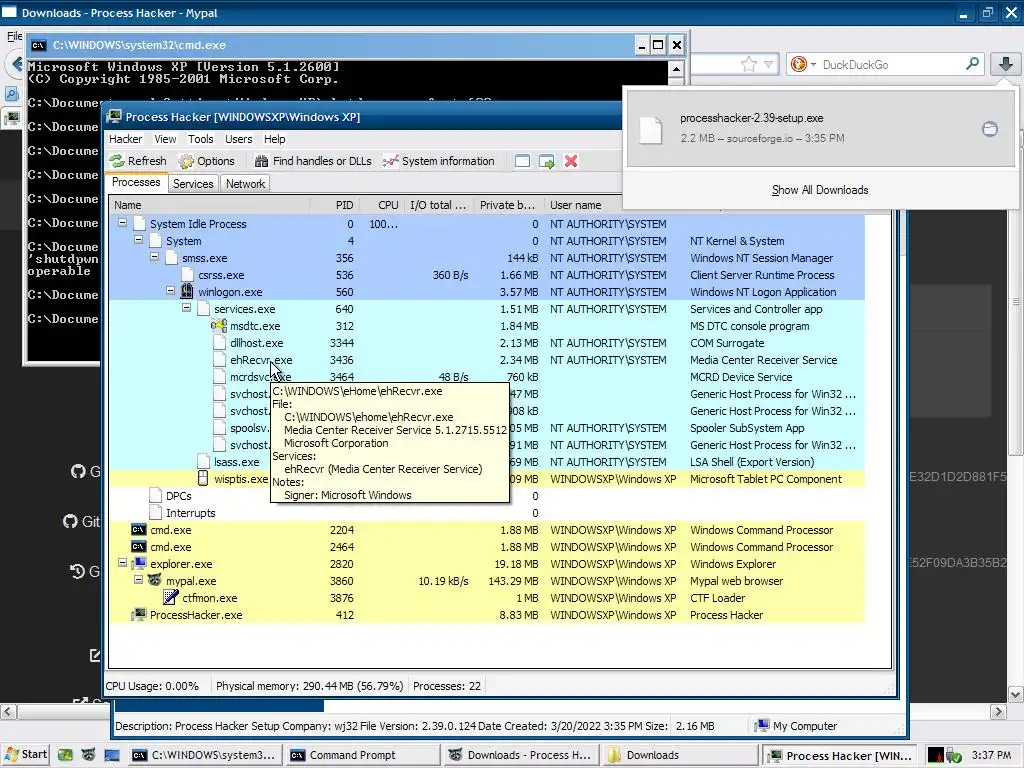Click the Mypal quick launch icon
The width and height of the screenshot is (1024, 768).
89,755
